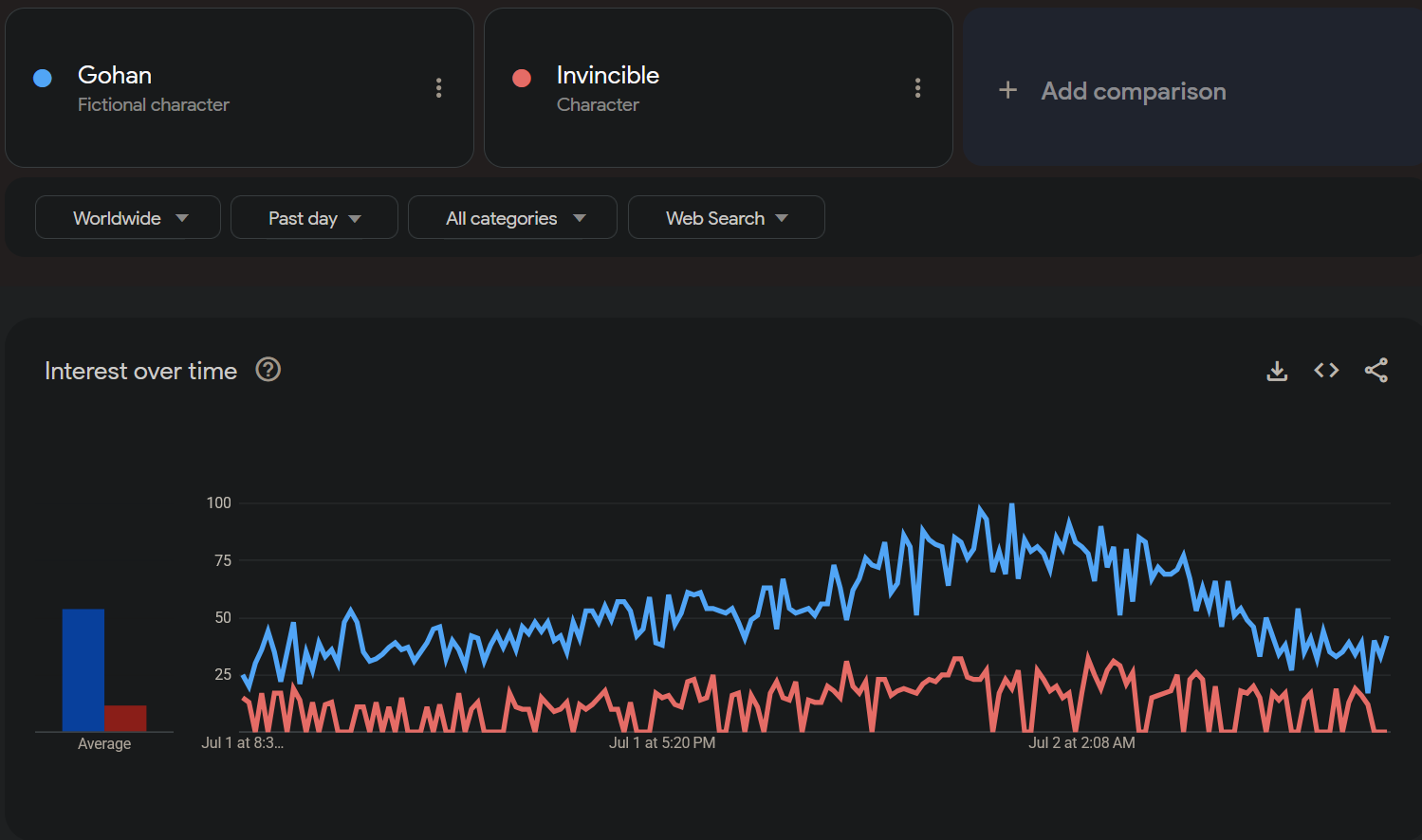Open the embed code icon
1422x840 pixels.
point(1326,370)
